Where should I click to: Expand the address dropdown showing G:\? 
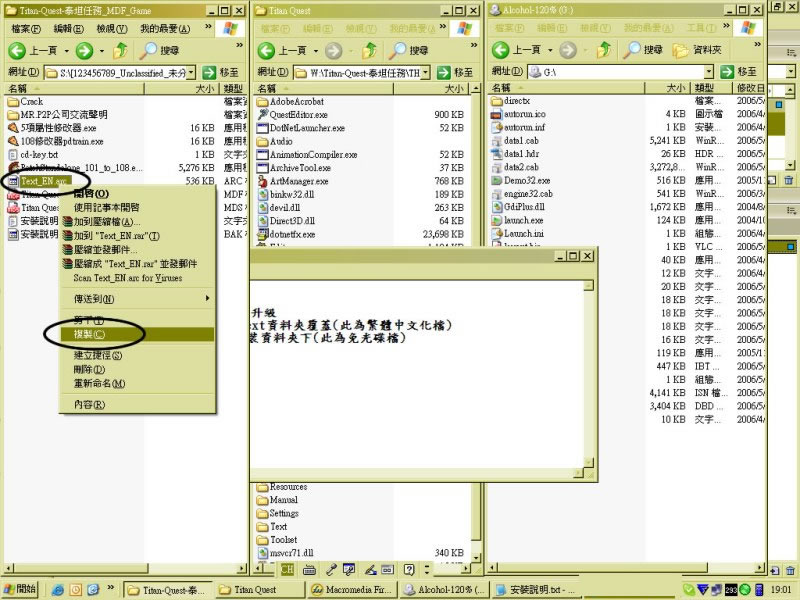[x=724, y=72]
